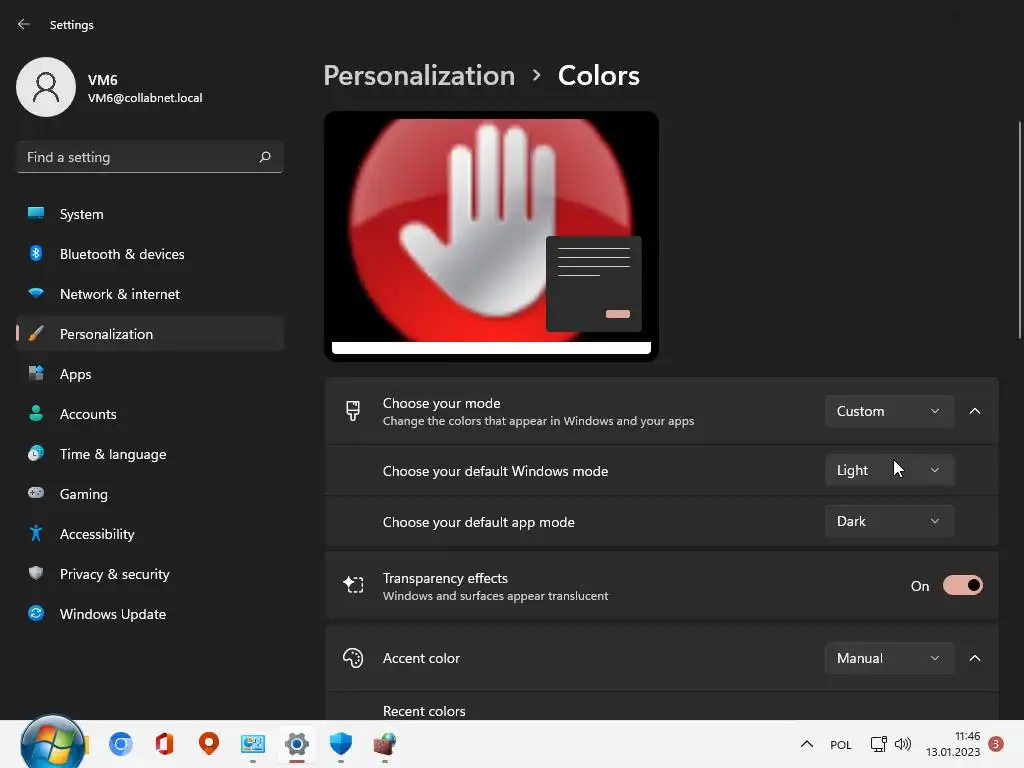Open Bluetooth & devices settings
Screen dimensions: 1024x768
[x=150, y=254]
